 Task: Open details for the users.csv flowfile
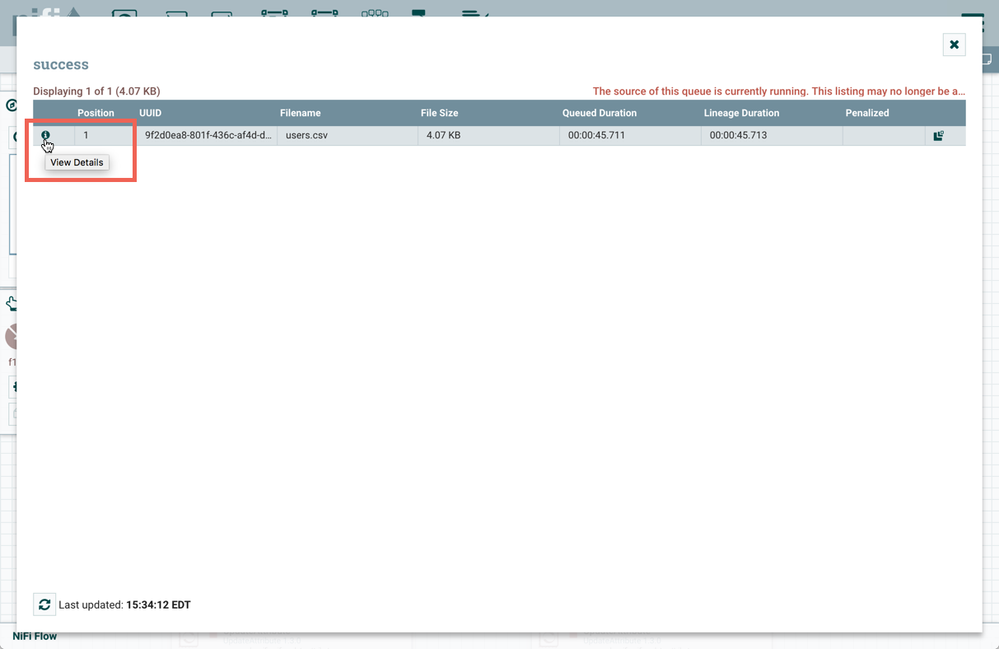(46, 135)
